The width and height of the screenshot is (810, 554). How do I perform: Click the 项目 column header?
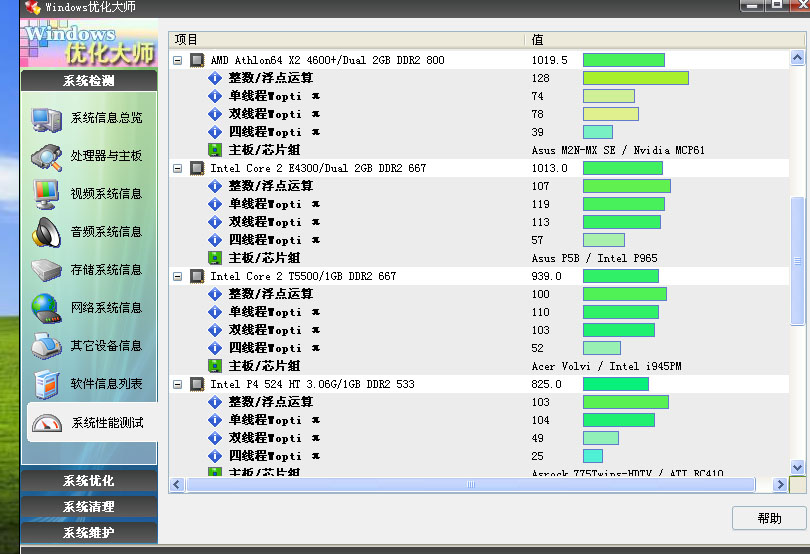click(347, 40)
